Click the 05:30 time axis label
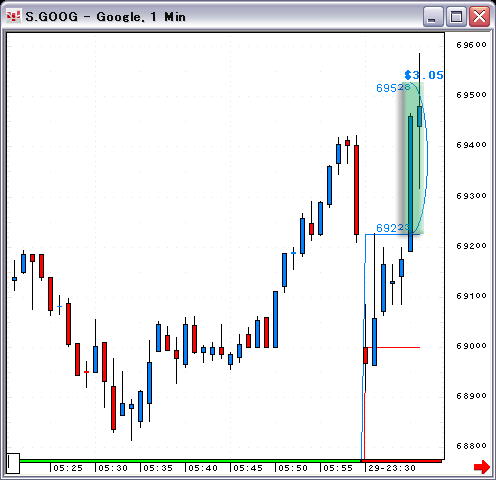 (x=113, y=468)
